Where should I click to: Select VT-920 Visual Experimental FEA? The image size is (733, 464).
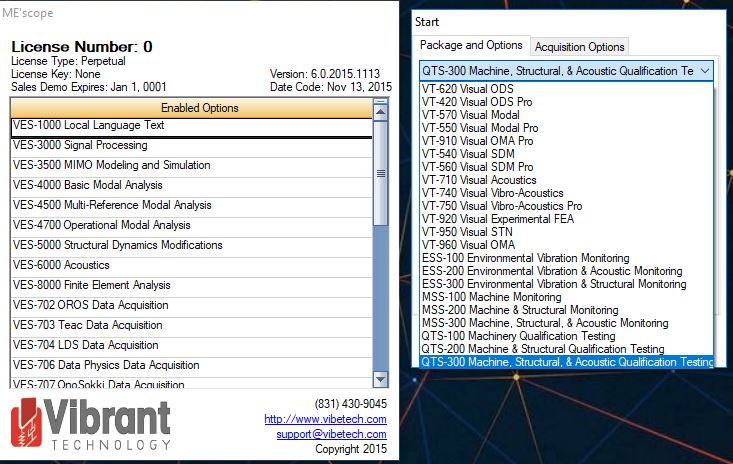coord(493,219)
